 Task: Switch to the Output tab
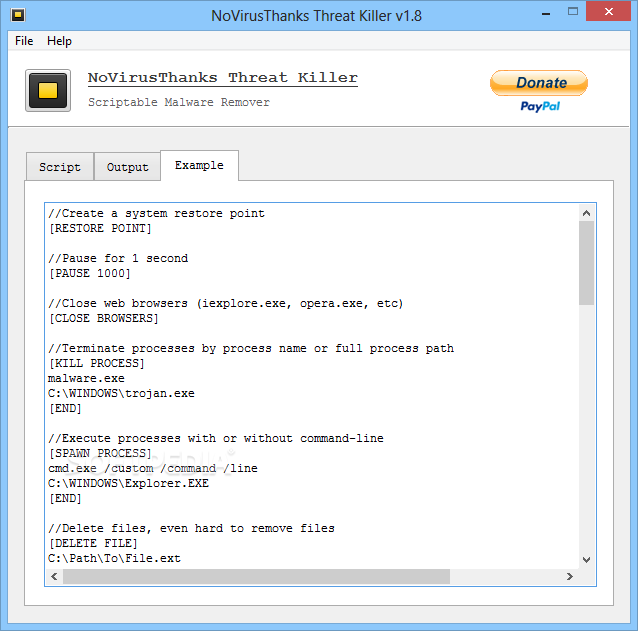pos(127,167)
